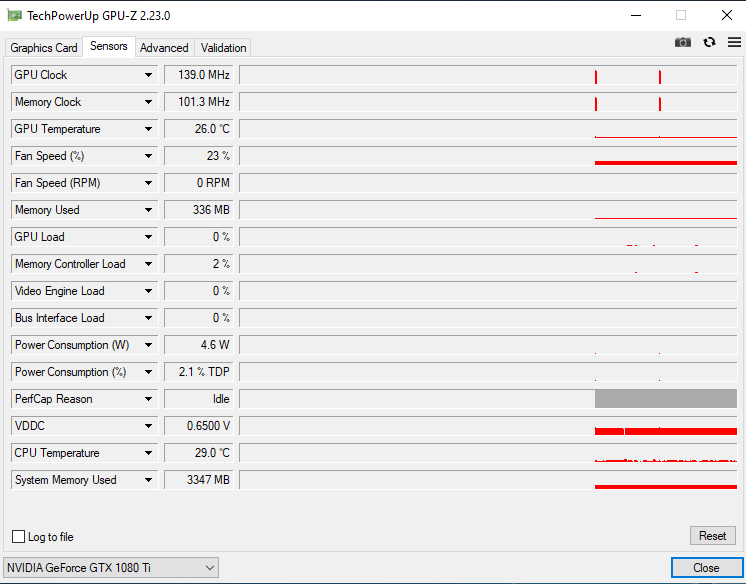The width and height of the screenshot is (746, 584).
Task: Open the Memory Controller Load dropdown
Action: pos(148,264)
